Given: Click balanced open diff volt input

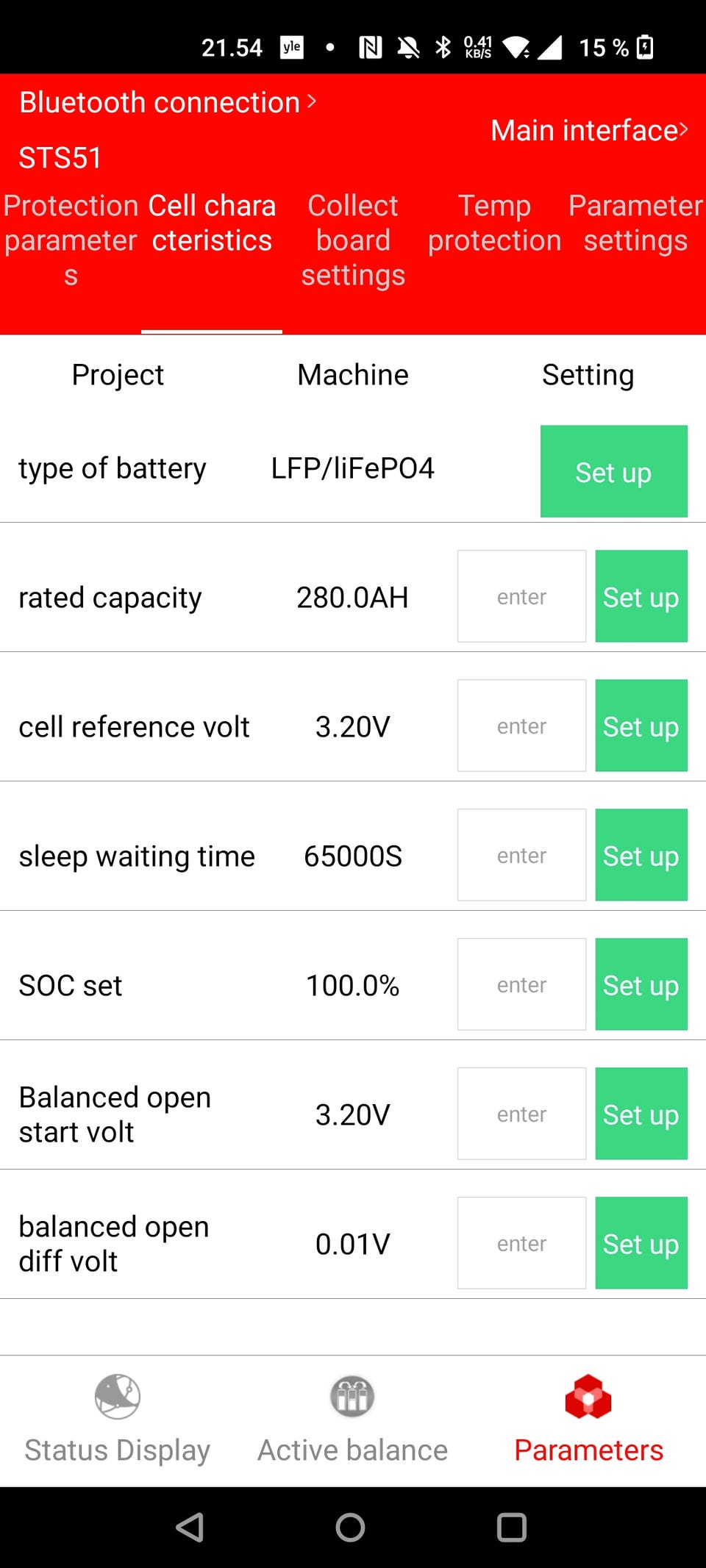Looking at the screenshot, I should [521, 1243].
